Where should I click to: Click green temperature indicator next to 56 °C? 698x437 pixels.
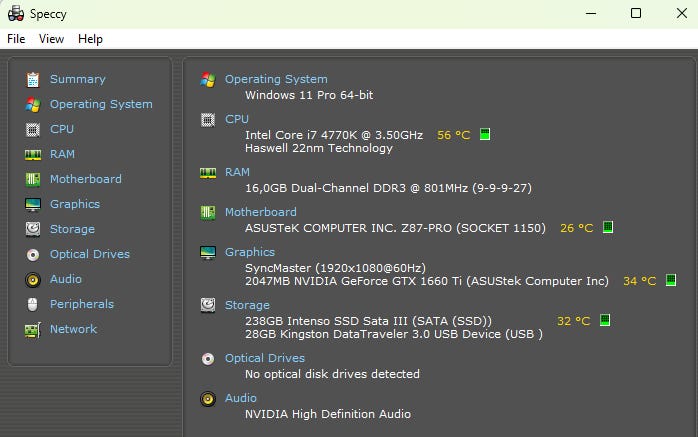pyautogui.click(x=485, y=134)
